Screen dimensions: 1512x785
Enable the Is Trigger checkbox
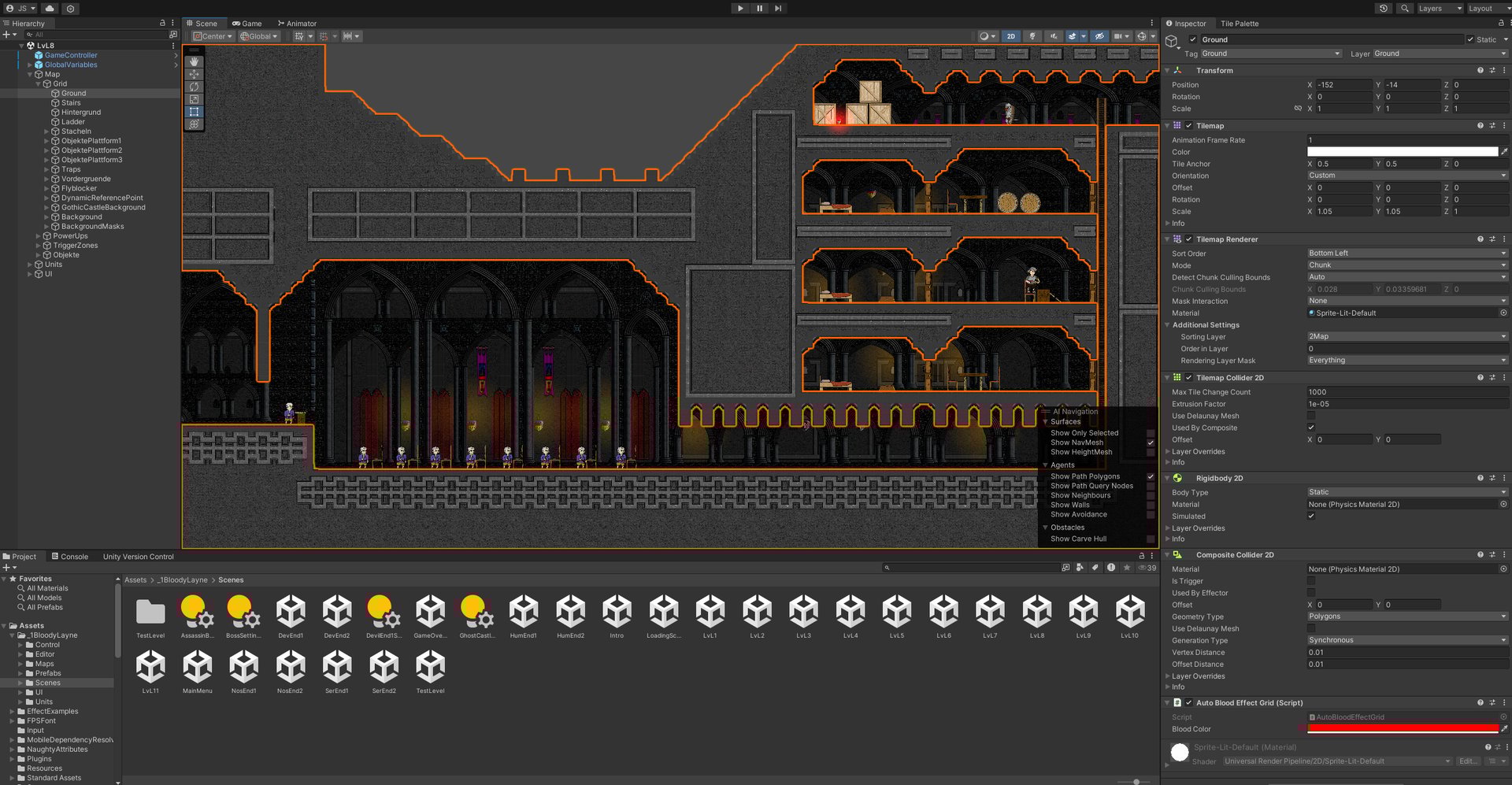tap(1311, 581)
